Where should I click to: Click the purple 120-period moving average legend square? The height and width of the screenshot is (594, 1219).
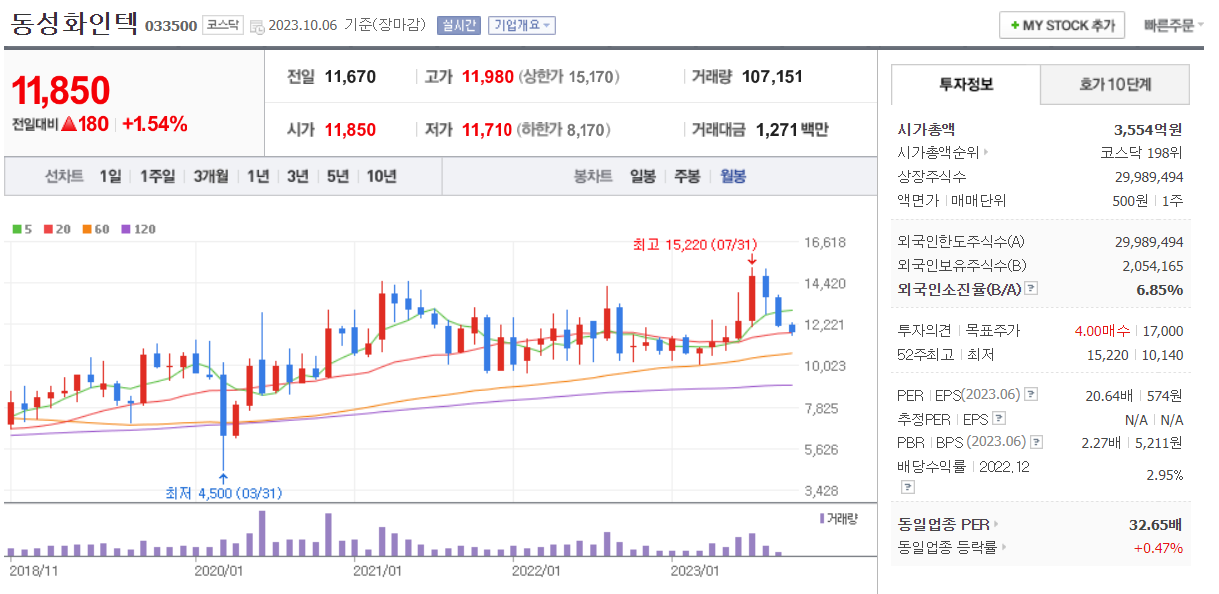point(126,229)
